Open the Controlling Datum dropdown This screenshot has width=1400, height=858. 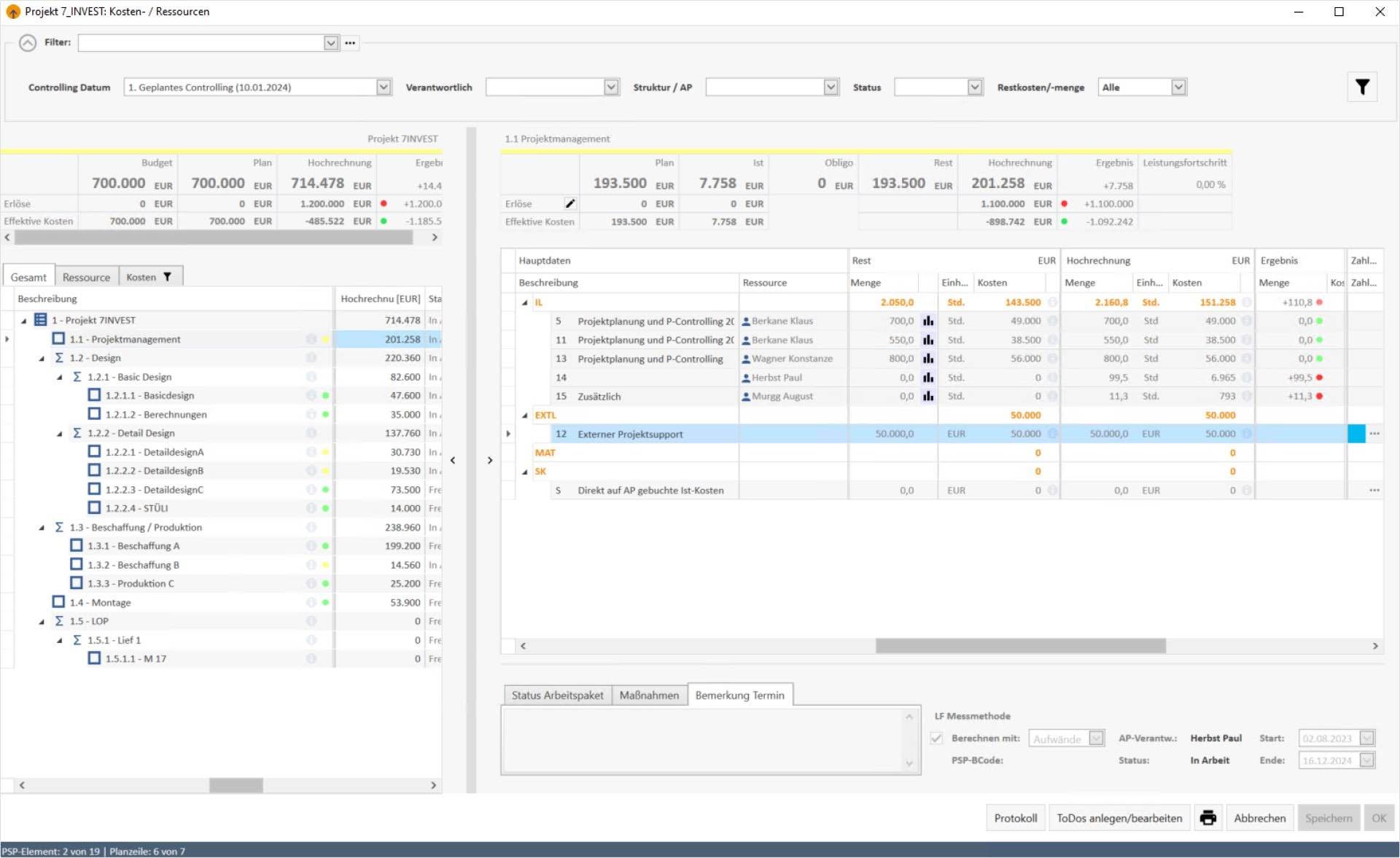point(384,87)
